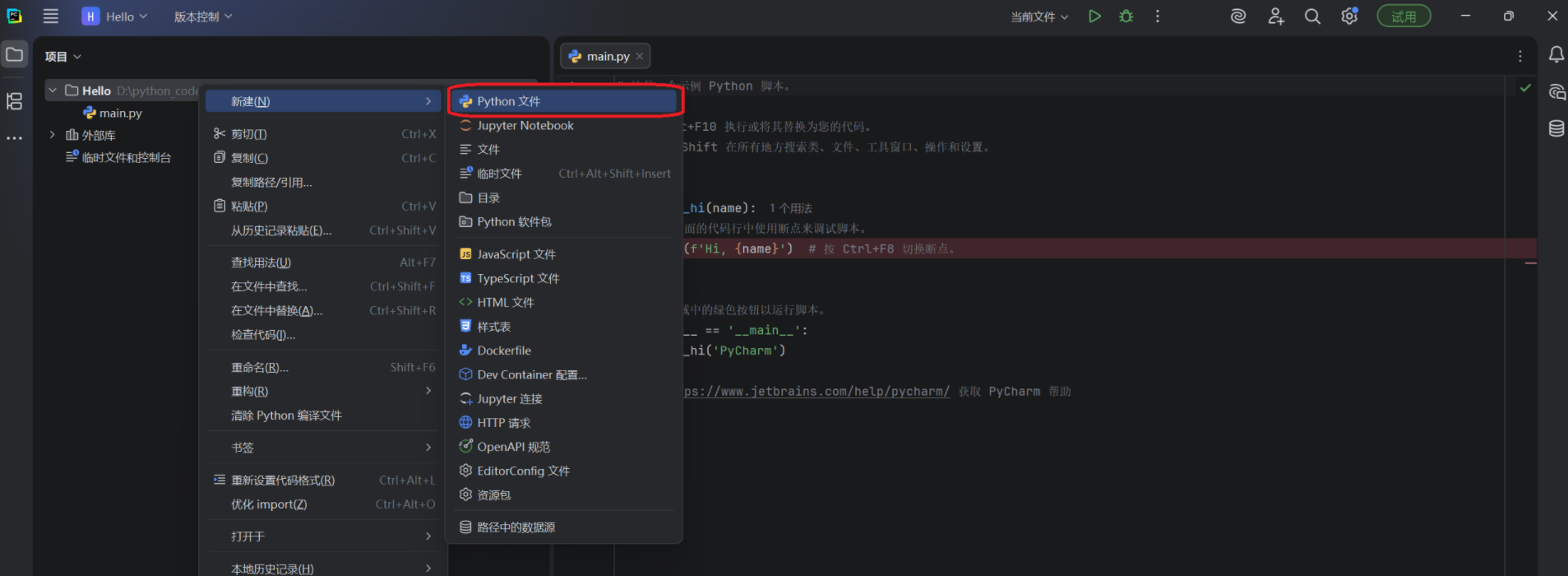Choose 复制(C) from context menu
The height and width of the screenshot is (576, 1568).
[323, 158]
